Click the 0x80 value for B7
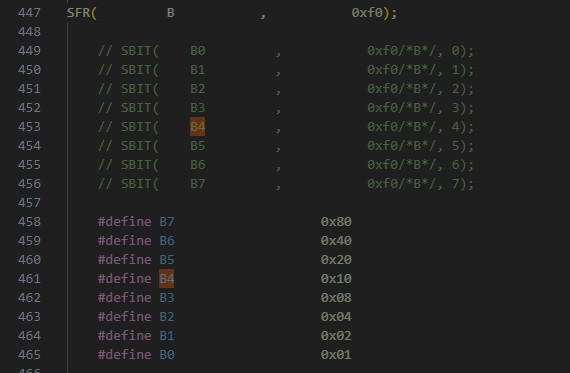 click(336, 222)
